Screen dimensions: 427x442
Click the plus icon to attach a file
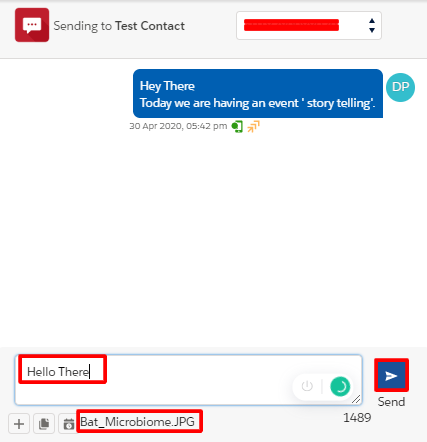tap(19, 424)
